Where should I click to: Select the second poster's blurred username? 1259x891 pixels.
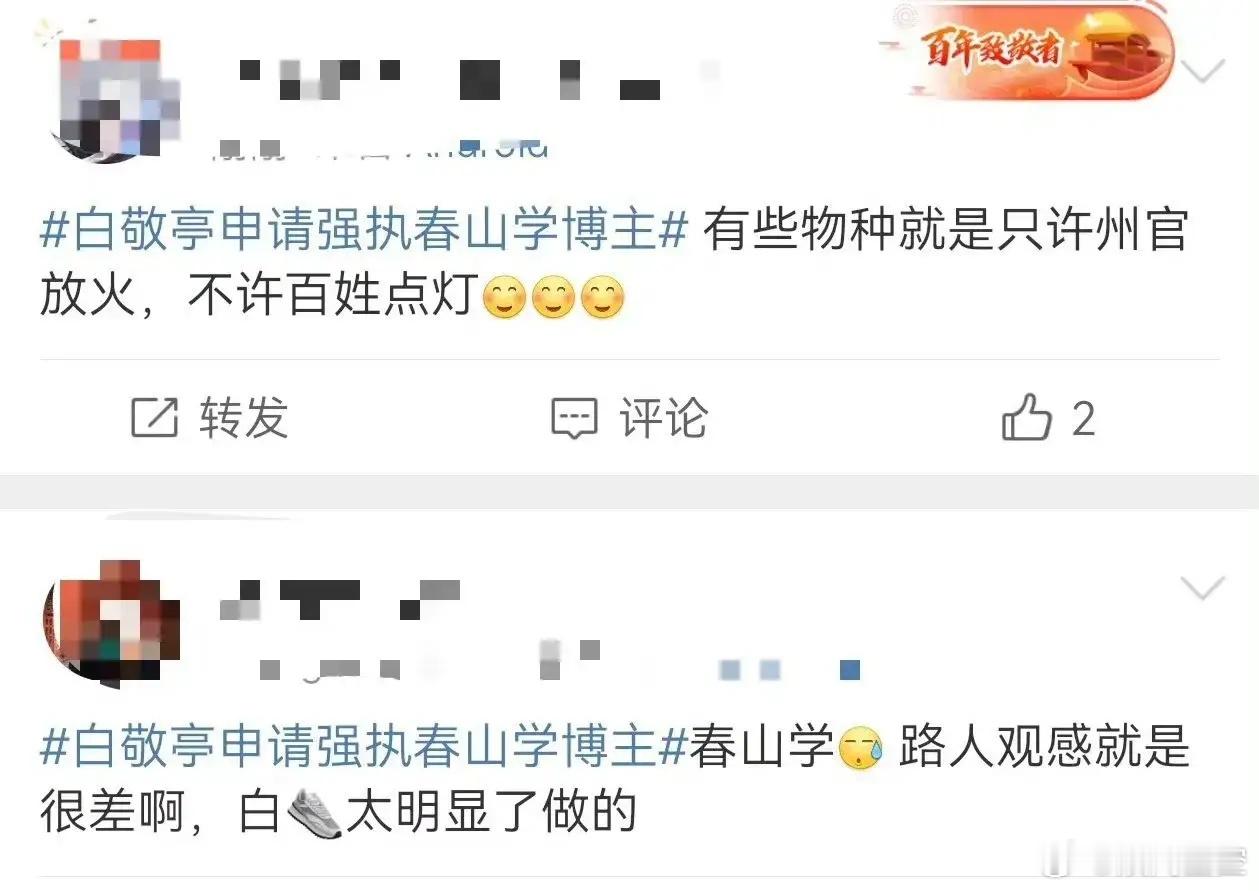[x=340, y=598]
